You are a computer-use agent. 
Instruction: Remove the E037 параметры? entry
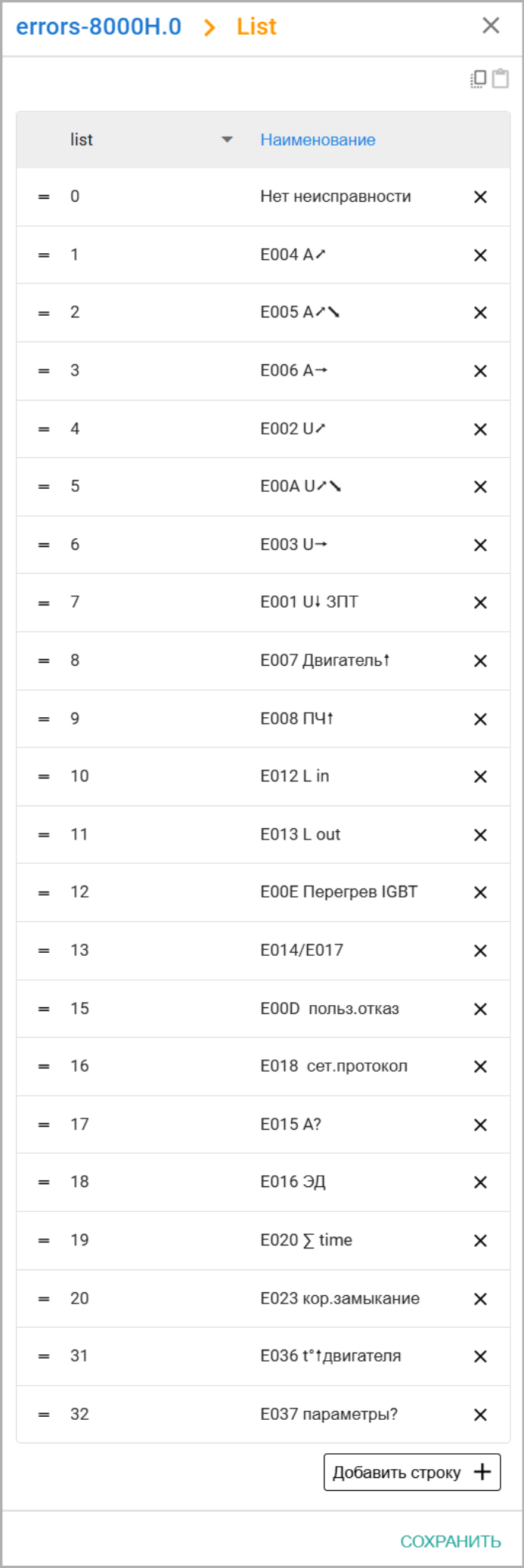tap(480, 1415)
